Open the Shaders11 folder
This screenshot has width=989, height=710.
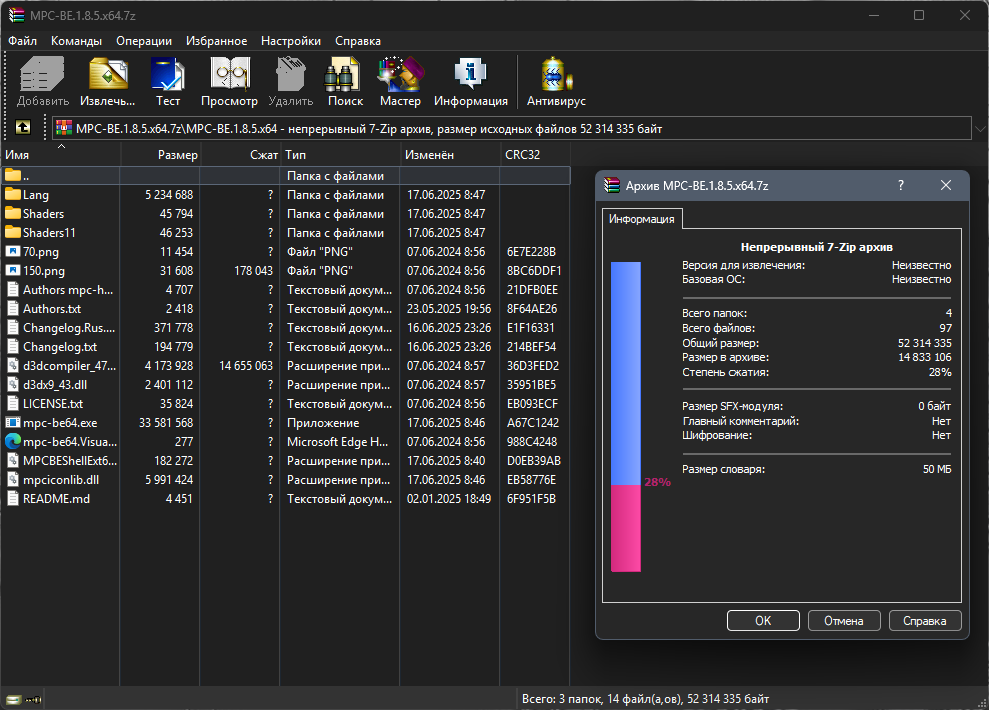[49, 233]
